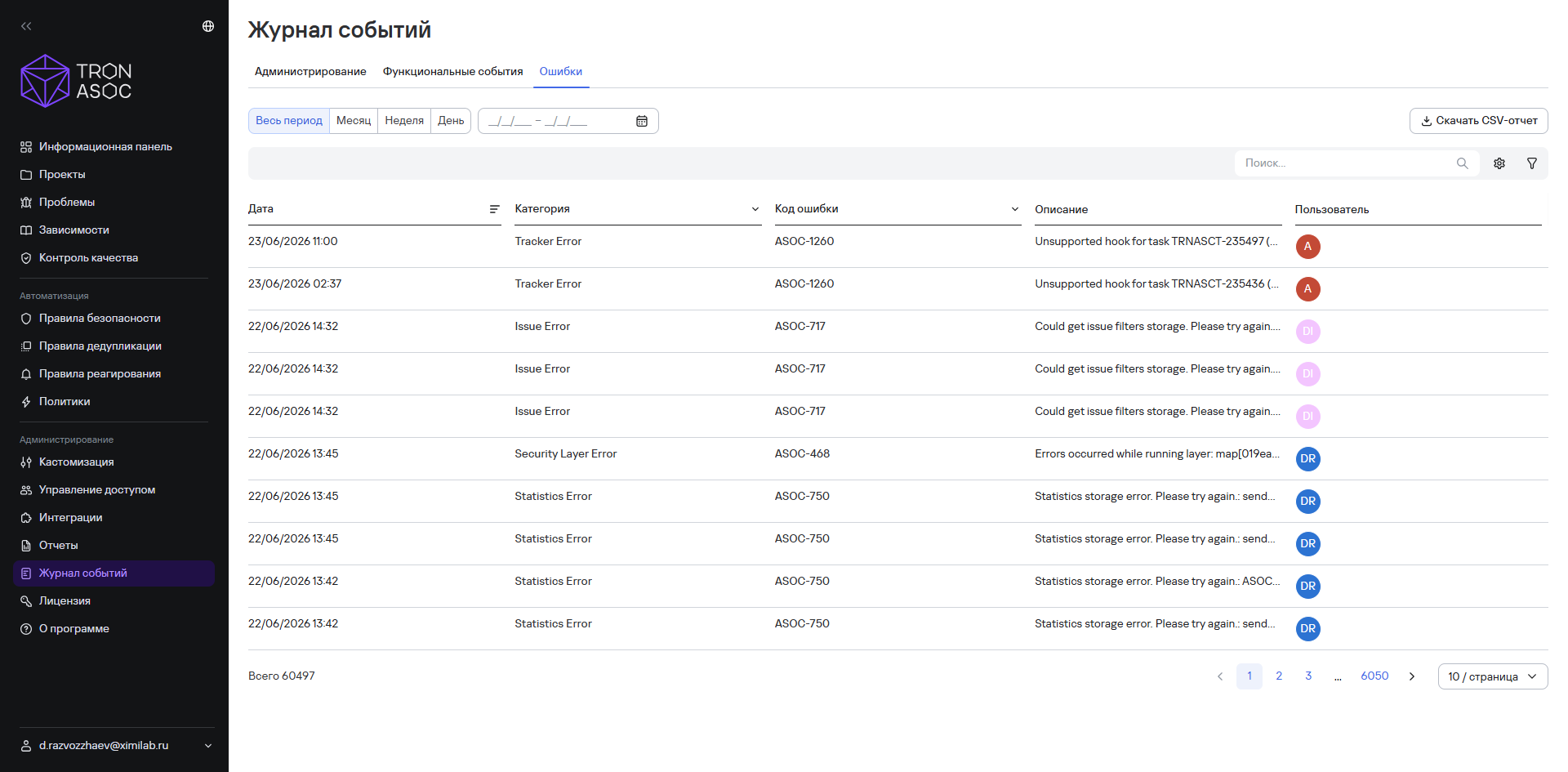Switch to Функциональные события tab
This screenshot has width=1568, height=772.
pyautogui.click(x=453, y=72)
